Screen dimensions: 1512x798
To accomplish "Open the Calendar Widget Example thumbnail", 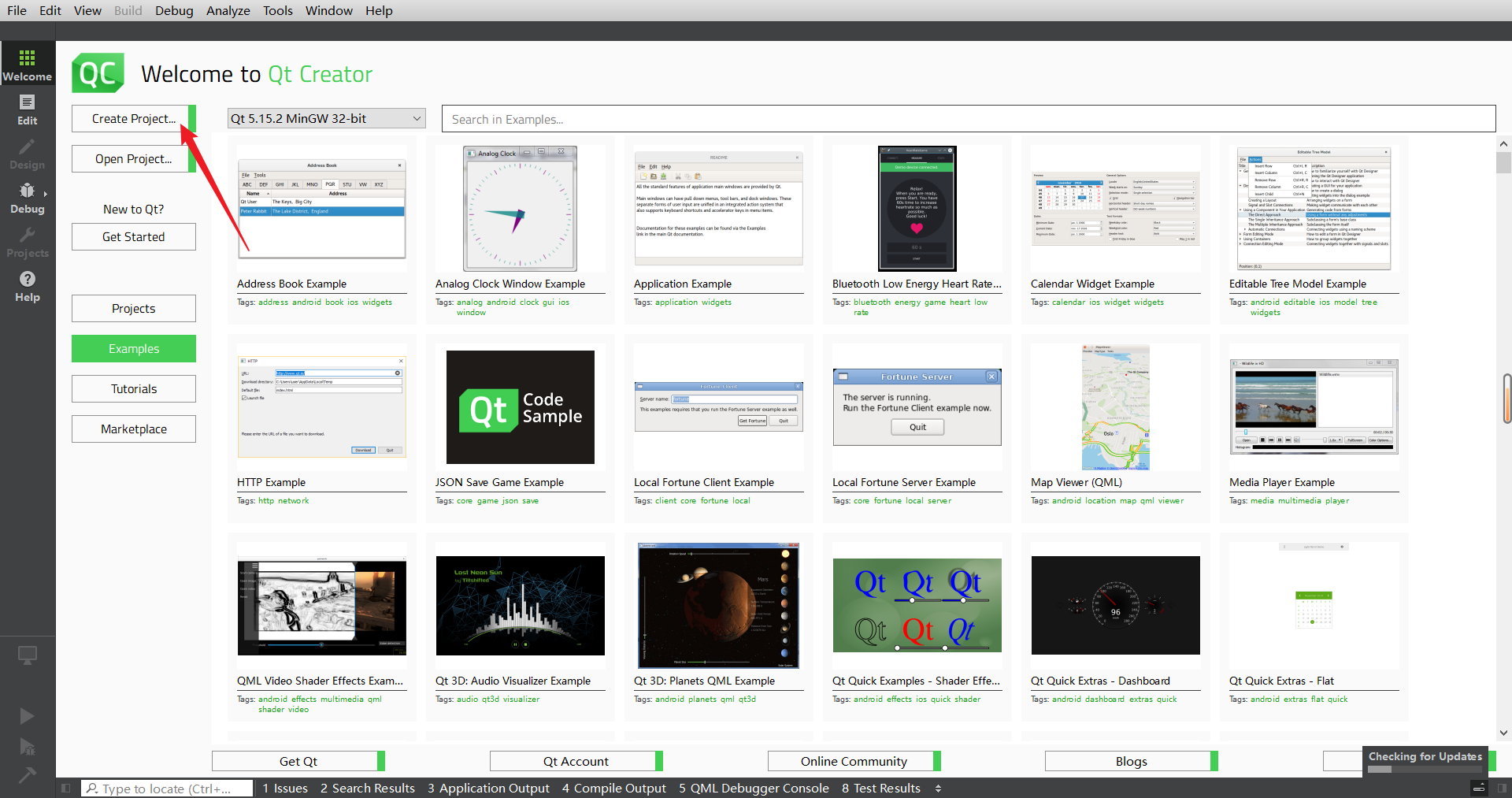I will tap(1116, 209).
